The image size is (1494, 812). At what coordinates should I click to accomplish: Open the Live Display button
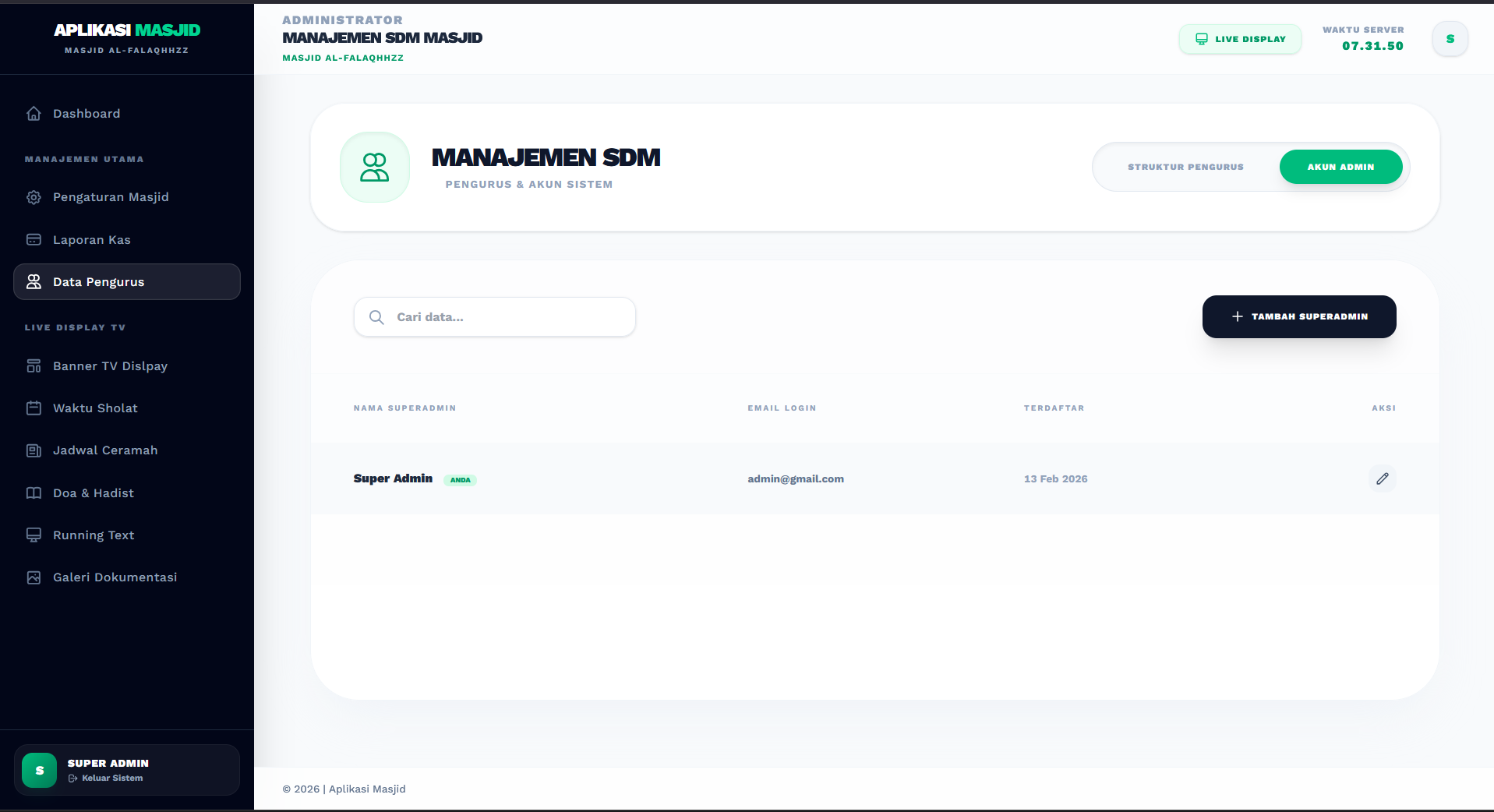click(1240, 39)
